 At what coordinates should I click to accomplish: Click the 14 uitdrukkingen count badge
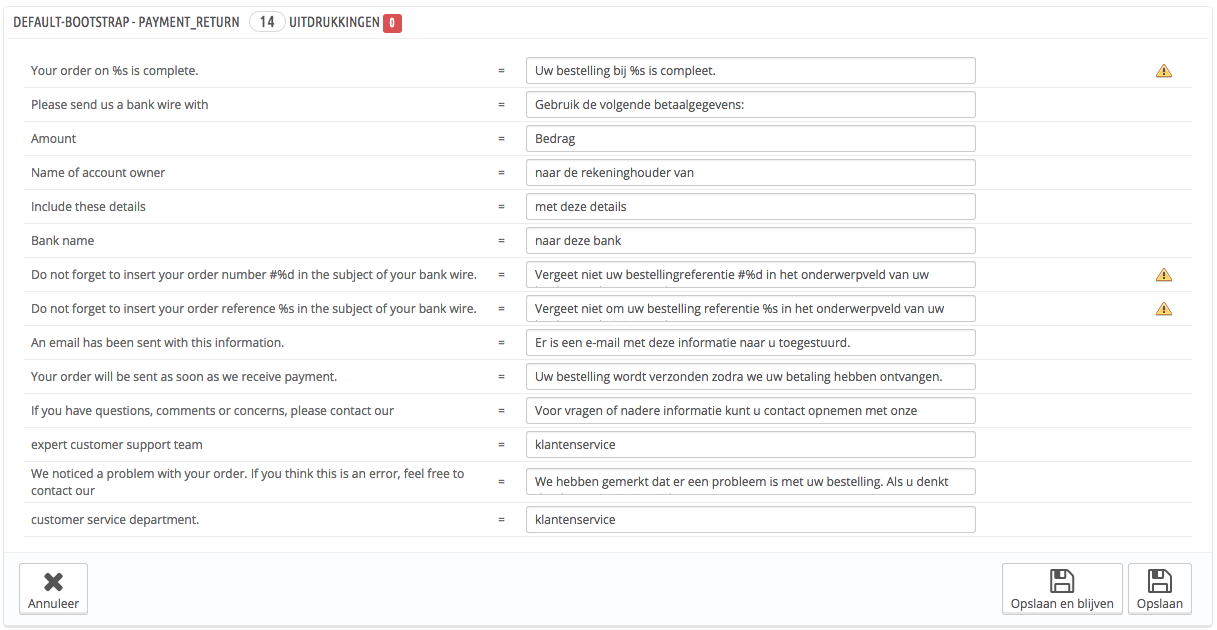tap(267, 22)
